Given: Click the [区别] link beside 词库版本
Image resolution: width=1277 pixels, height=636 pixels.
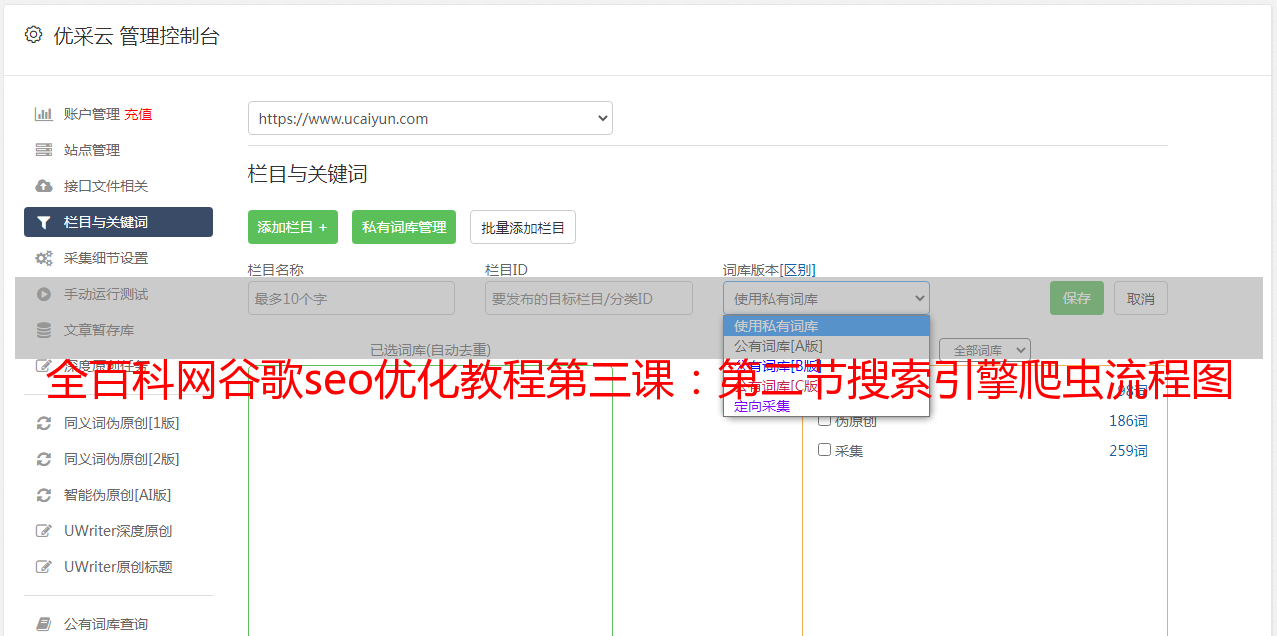Looking at the screenshot, I should tap(797, 270).
